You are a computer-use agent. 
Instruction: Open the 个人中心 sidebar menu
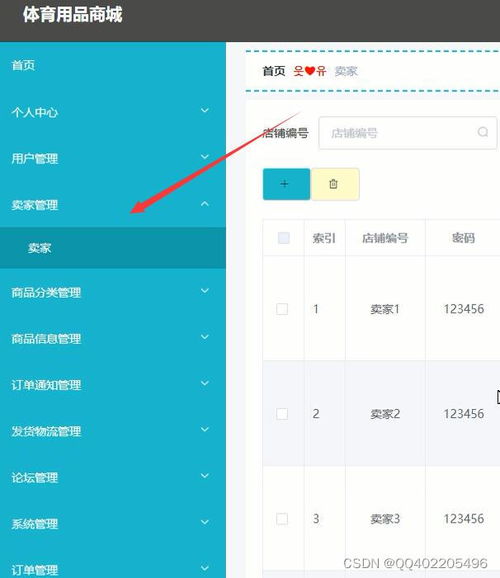(x=113, y=112)
